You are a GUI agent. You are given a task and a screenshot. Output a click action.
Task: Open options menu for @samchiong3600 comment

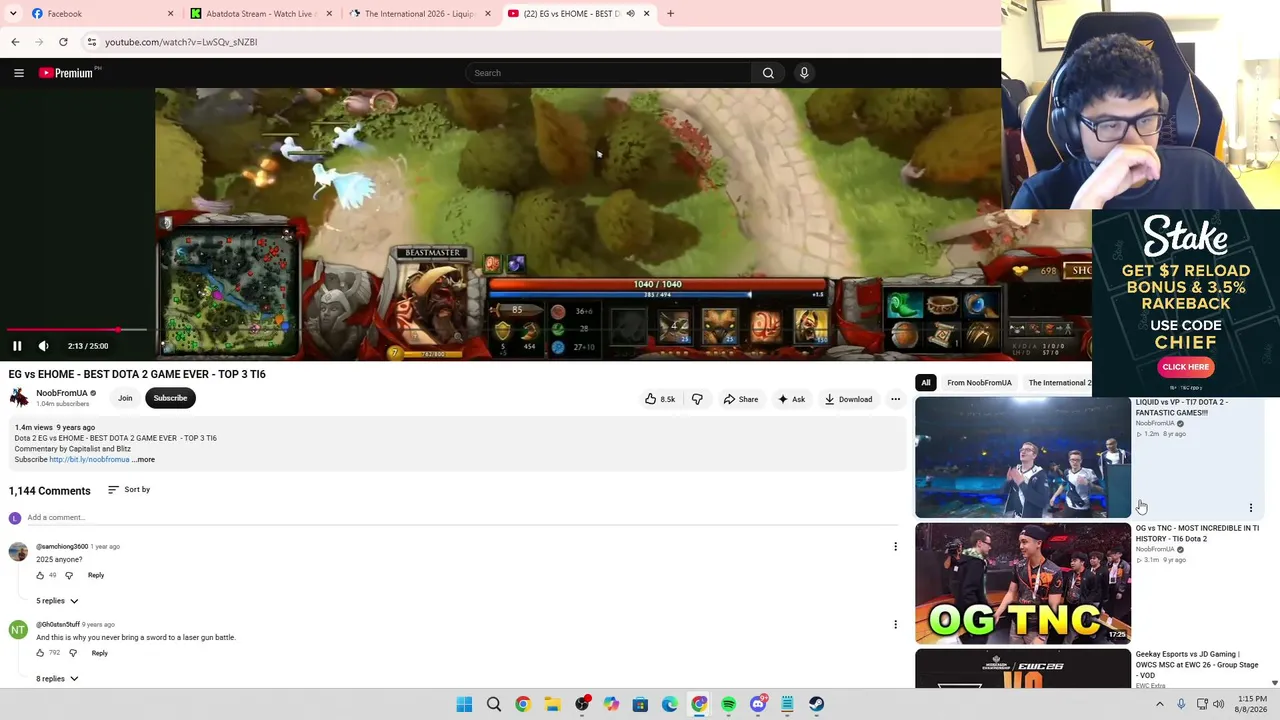click(x=895, y=547)
